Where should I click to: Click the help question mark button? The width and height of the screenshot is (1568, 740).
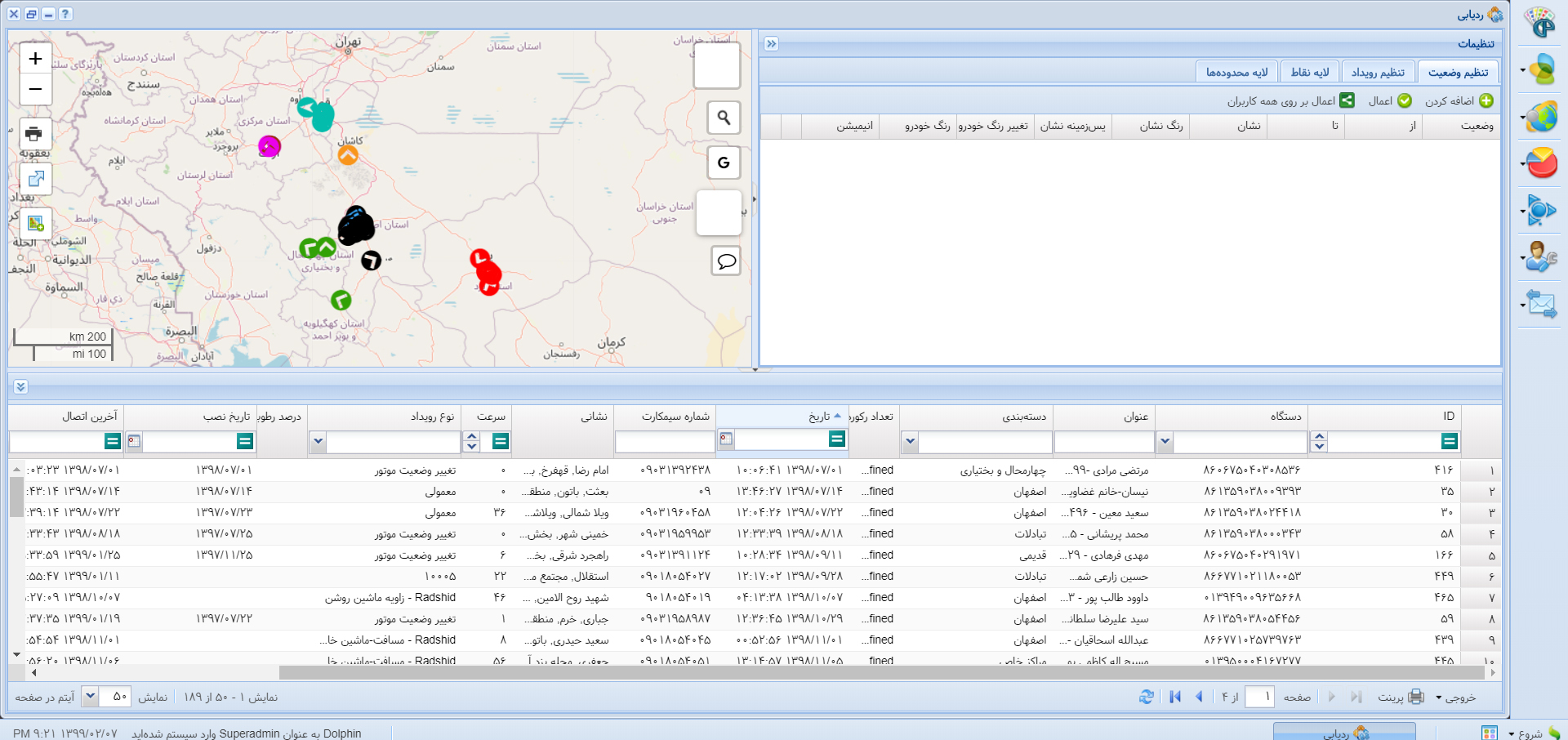coord(65,14)
